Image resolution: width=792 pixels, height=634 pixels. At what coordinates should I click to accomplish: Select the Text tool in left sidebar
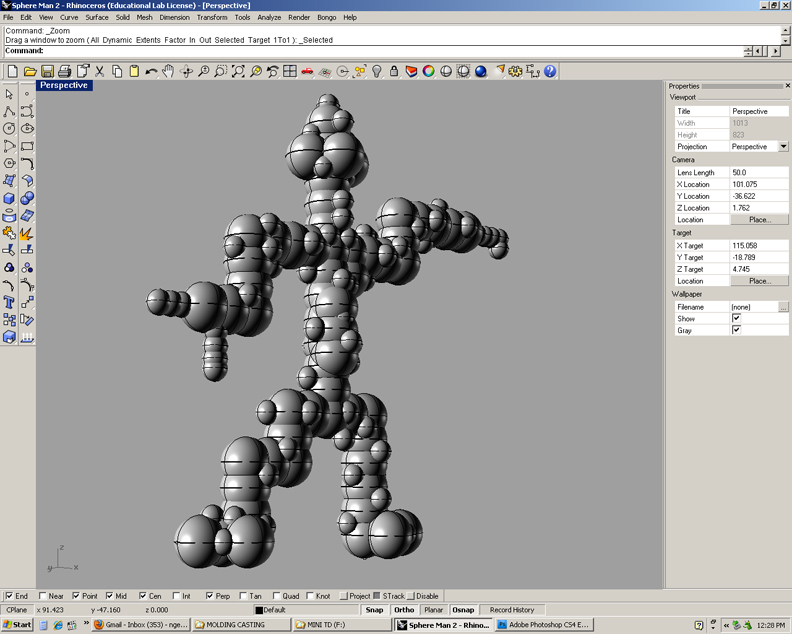pyautogui.click(x=9, y=302)
